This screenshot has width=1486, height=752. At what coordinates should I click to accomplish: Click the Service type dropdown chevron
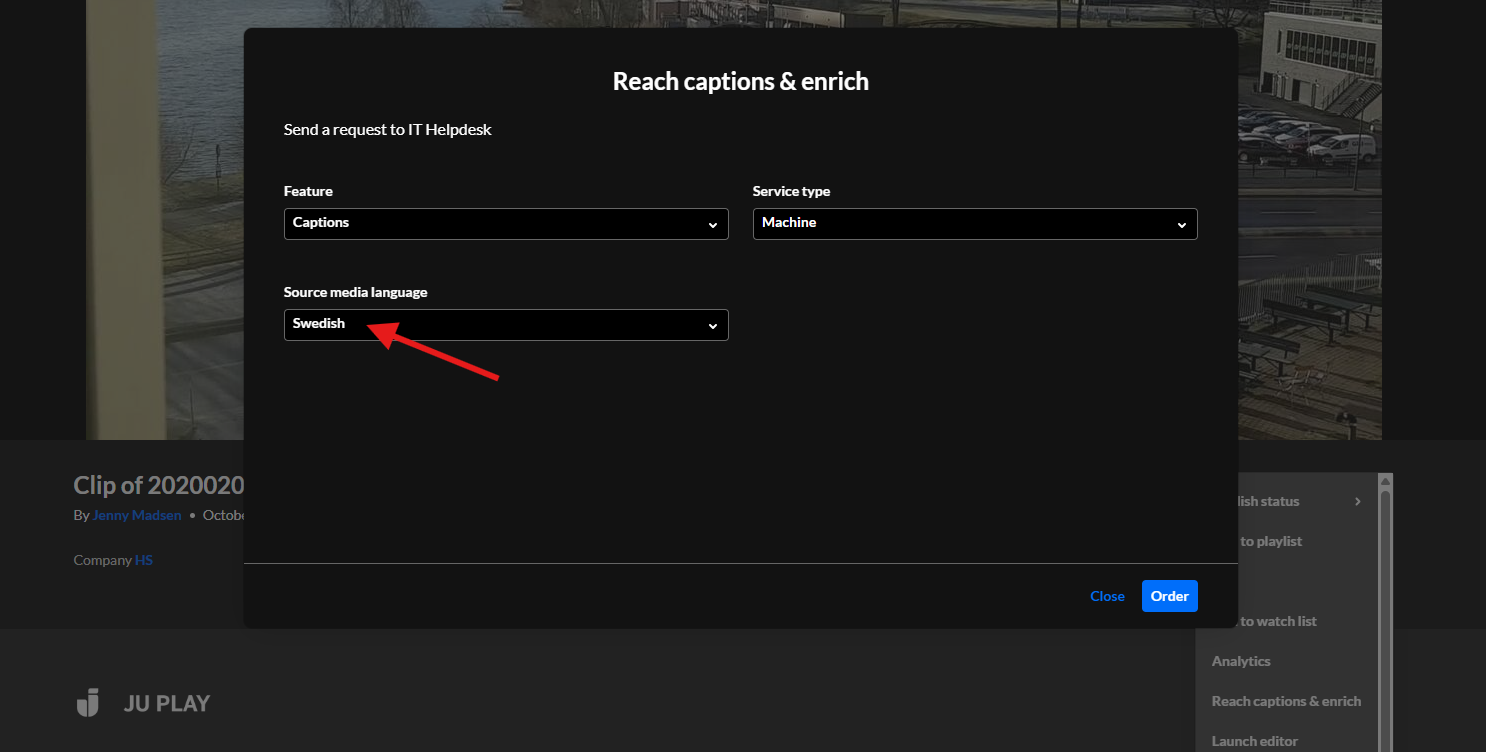(x=1182, y=225)
